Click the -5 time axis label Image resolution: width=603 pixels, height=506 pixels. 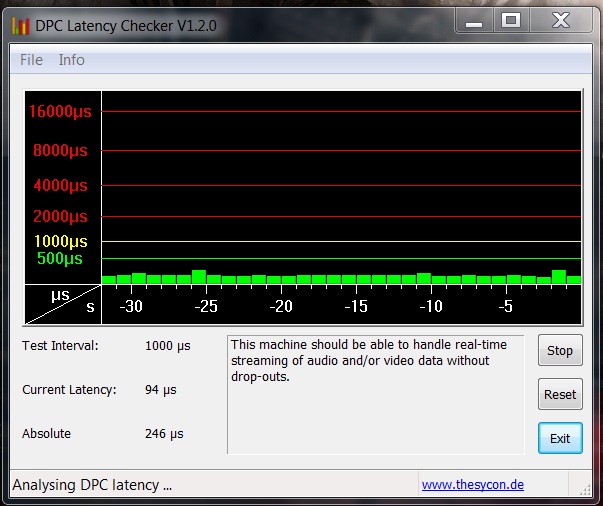505,306
